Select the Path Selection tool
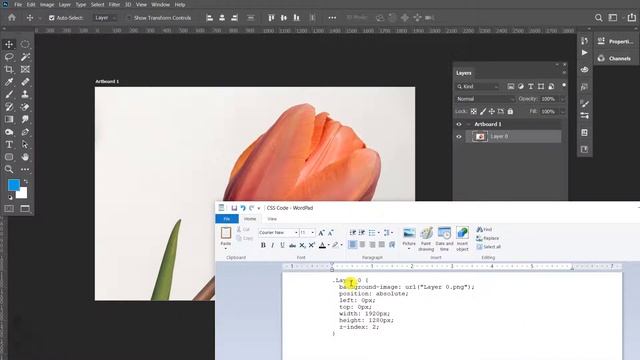640x360 pixels. coord(25,144)
